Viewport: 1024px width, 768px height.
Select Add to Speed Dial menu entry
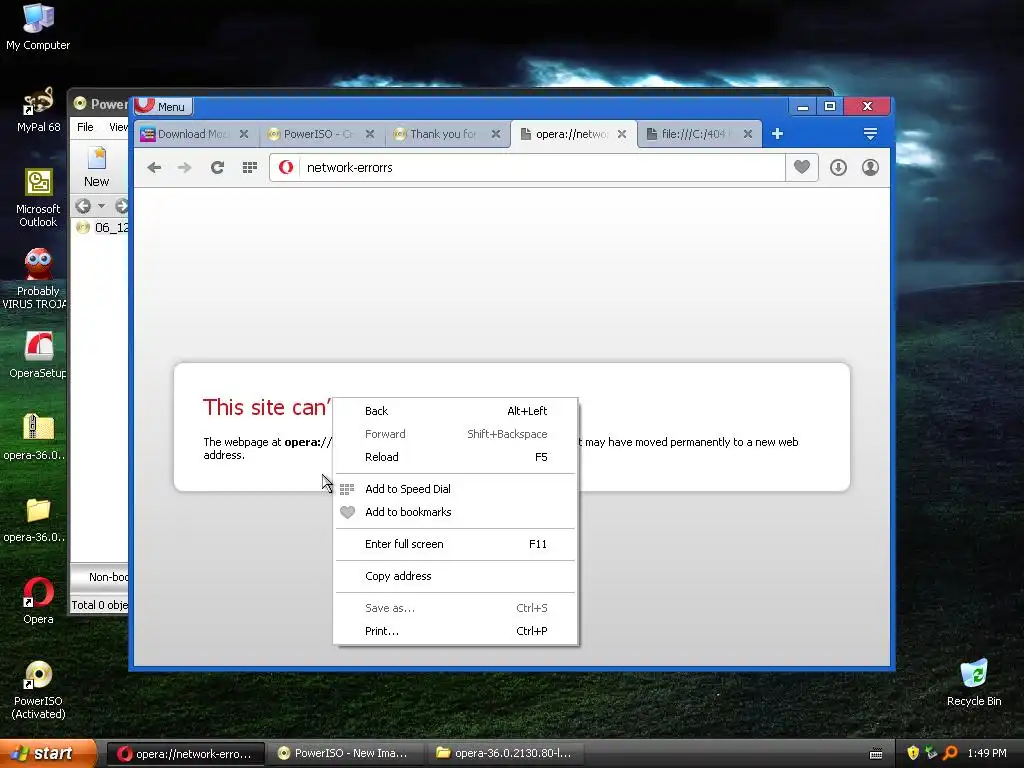(455, 489)
